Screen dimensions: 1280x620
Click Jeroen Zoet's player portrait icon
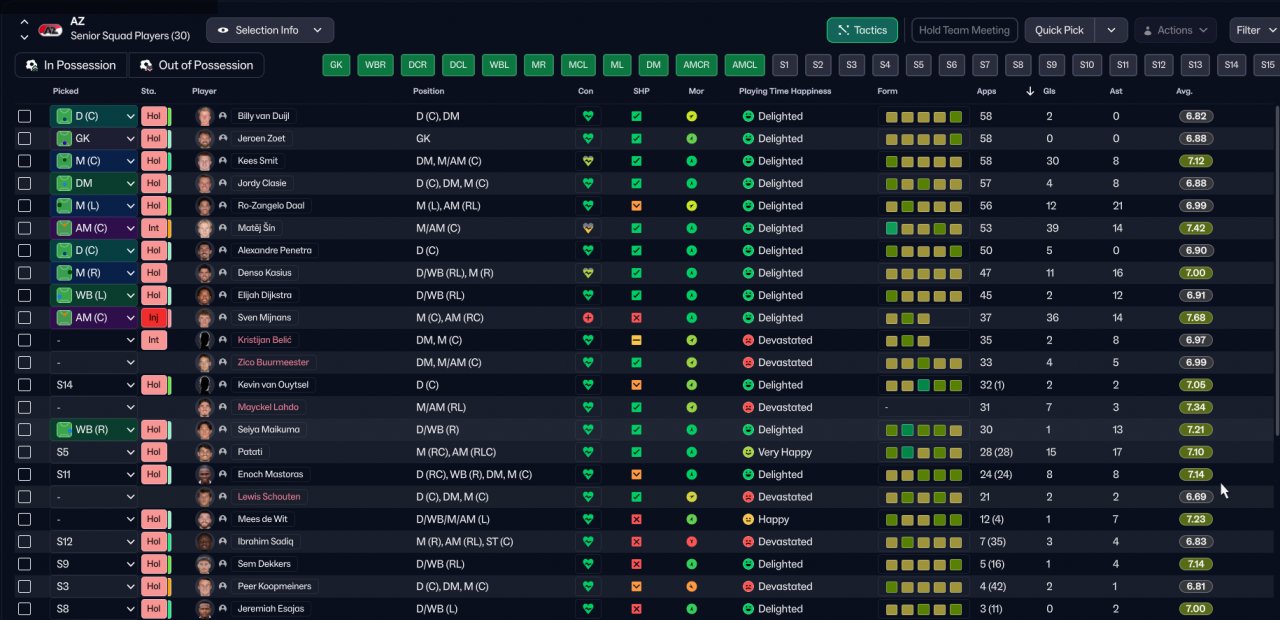(x=205, y=139)
